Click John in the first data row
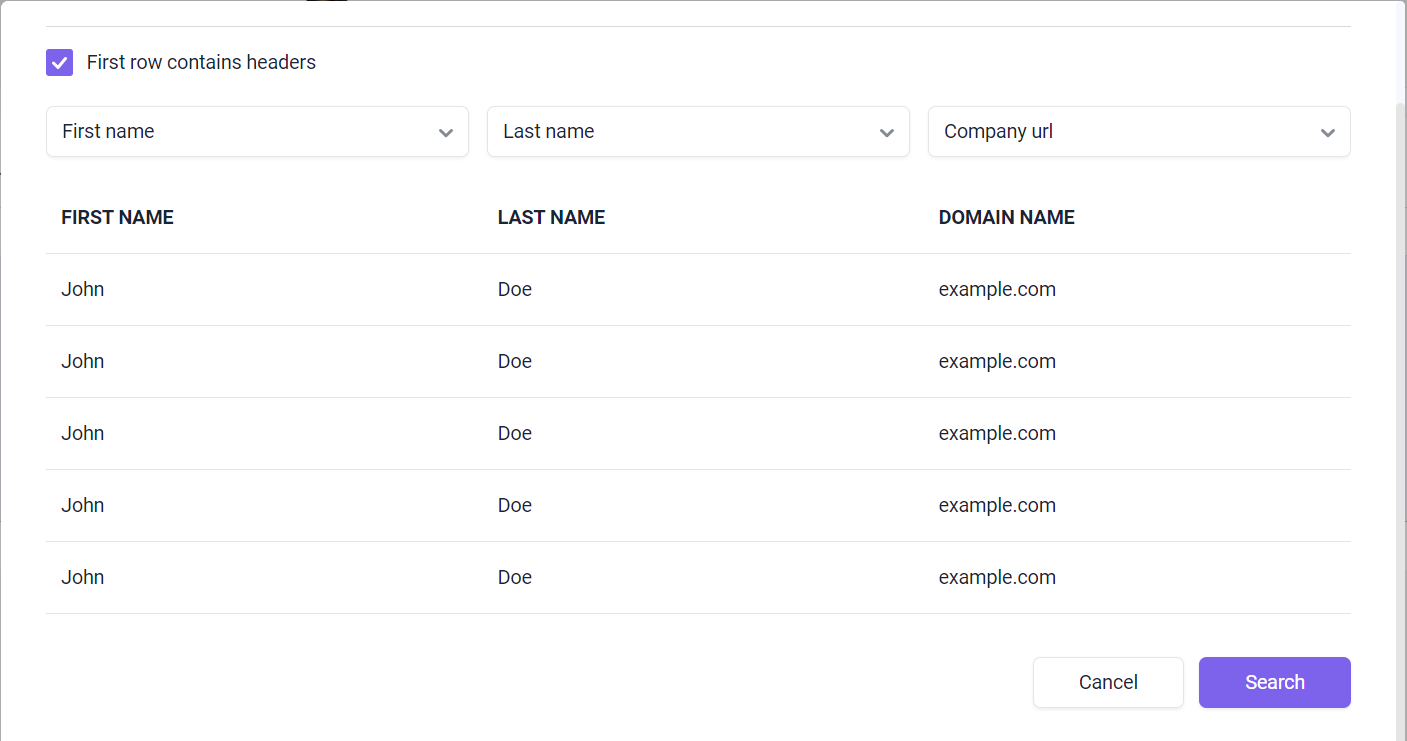The image size is (1407, 741). coord(83,289)
